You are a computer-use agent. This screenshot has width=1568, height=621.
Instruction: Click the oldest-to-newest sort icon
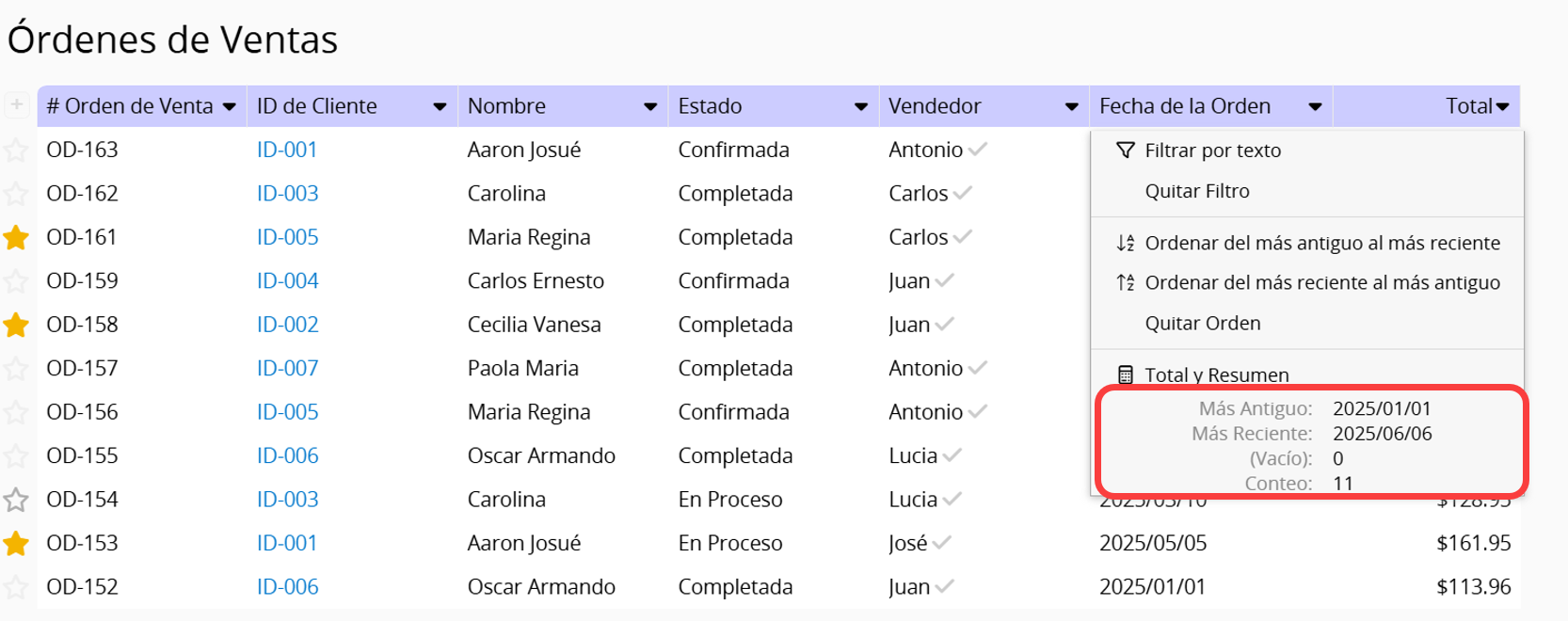tap(1125, 244)
